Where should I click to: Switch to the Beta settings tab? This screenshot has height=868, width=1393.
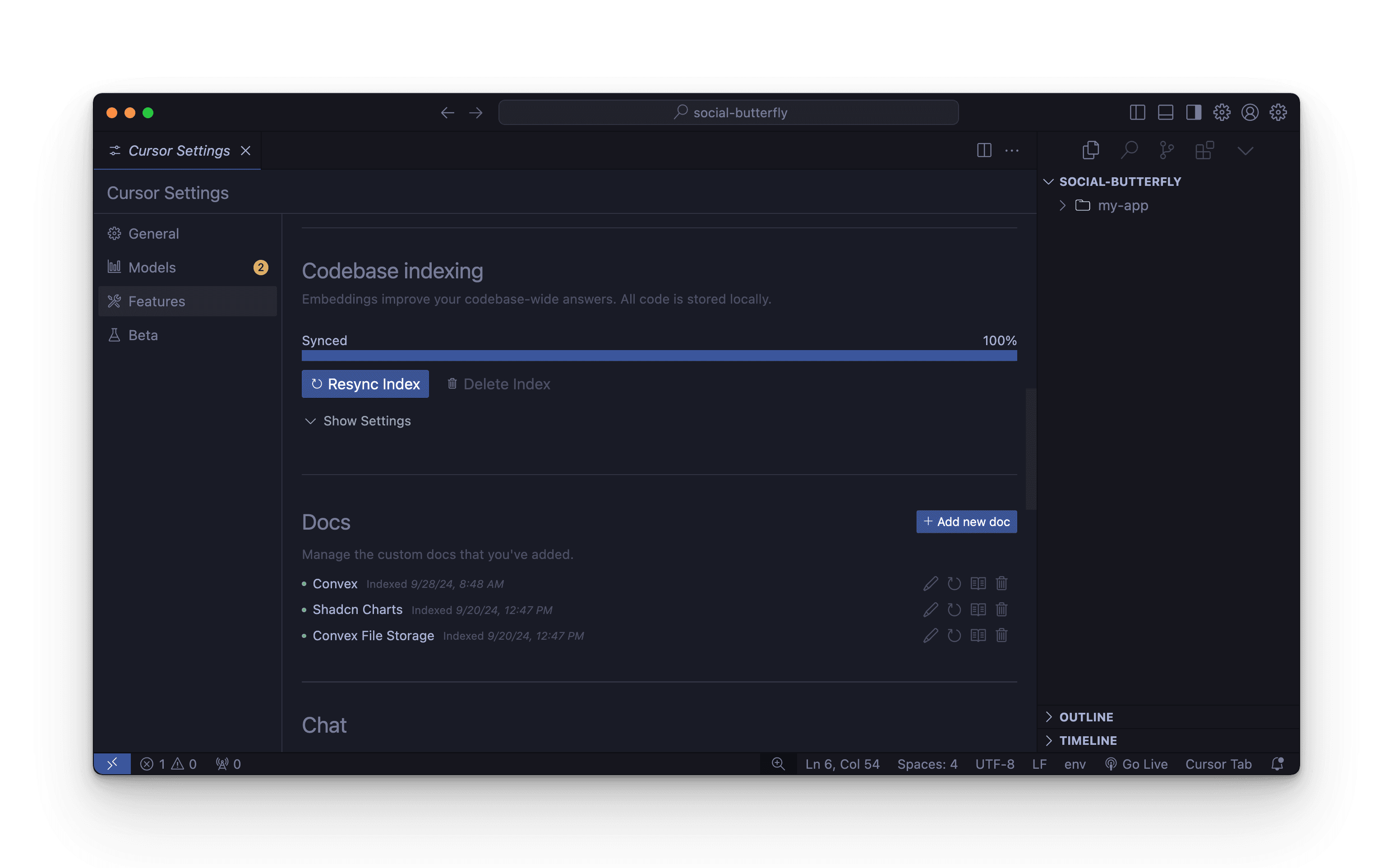point(143,335)
